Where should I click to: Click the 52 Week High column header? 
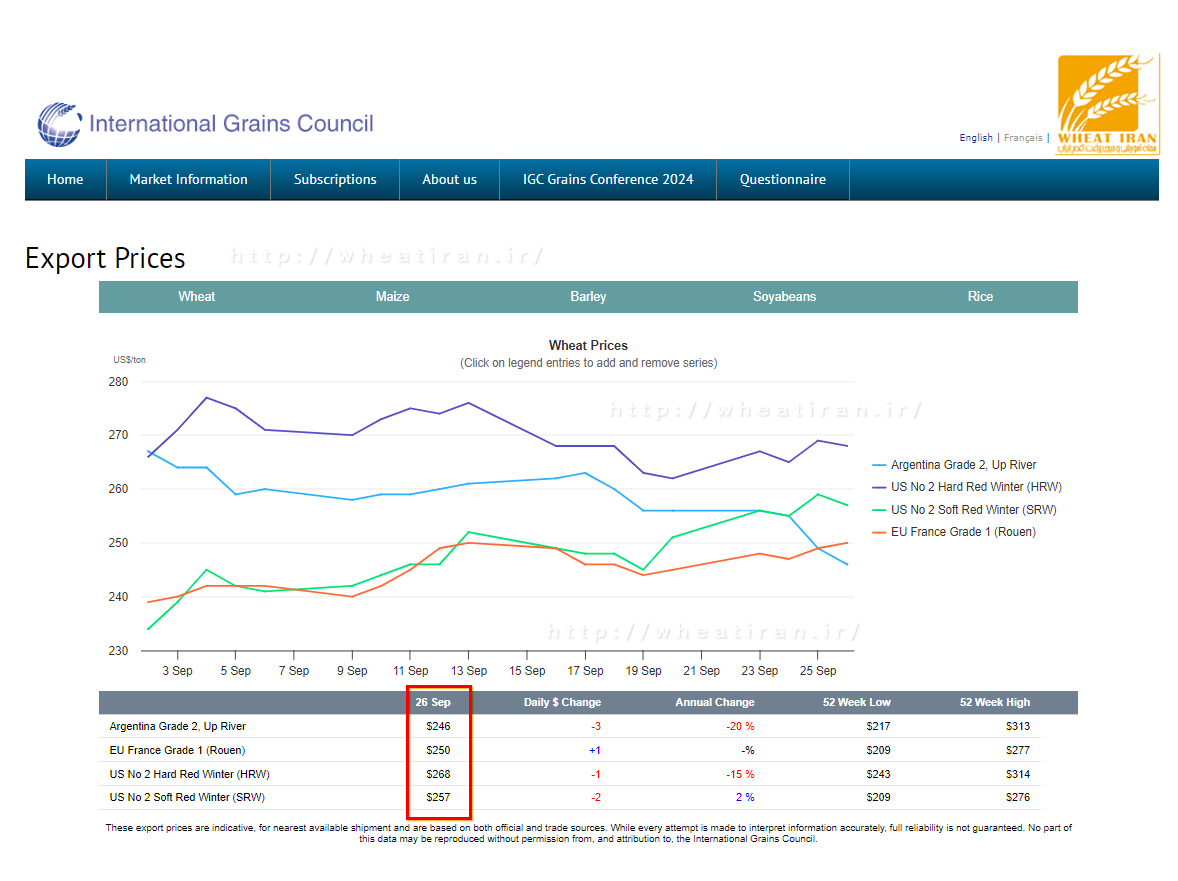click(x=995, y=702)
